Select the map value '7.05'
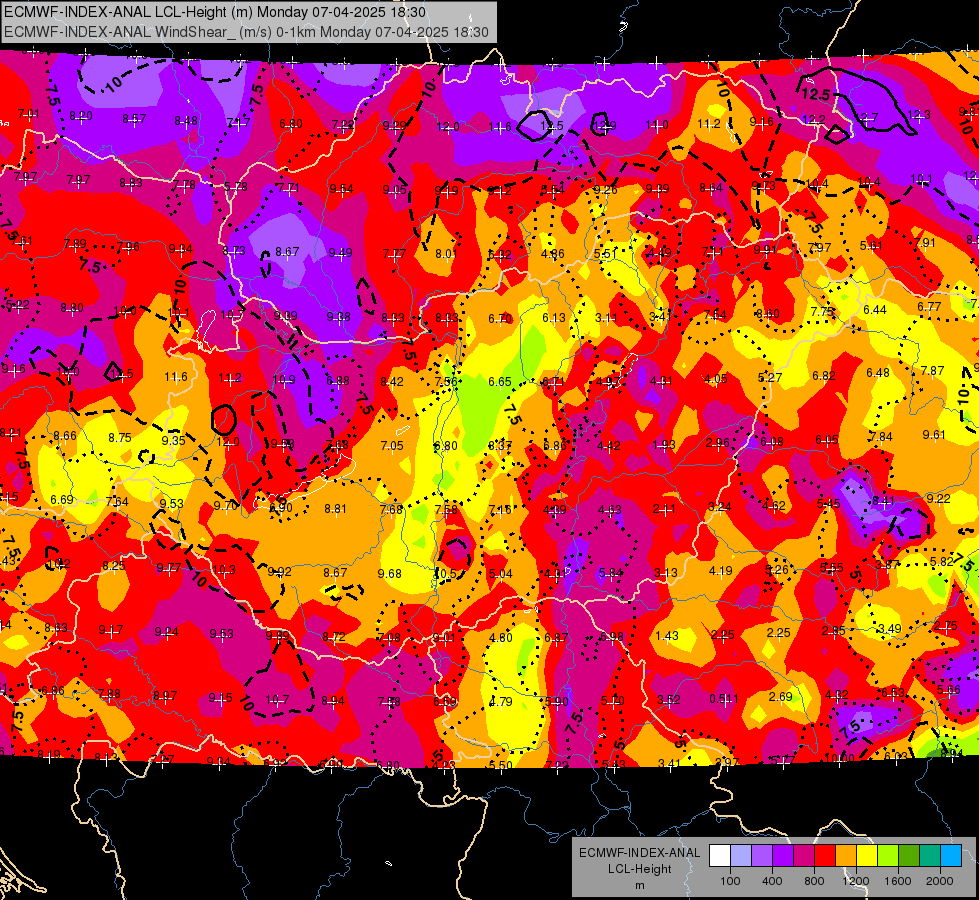 pyautogui.click(x=392, y=445)
